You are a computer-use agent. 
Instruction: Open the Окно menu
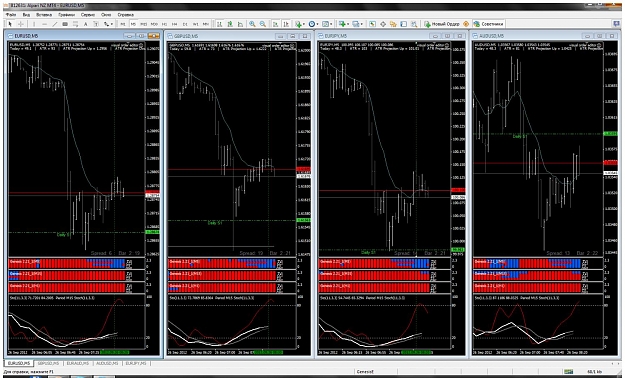point(106,14)
